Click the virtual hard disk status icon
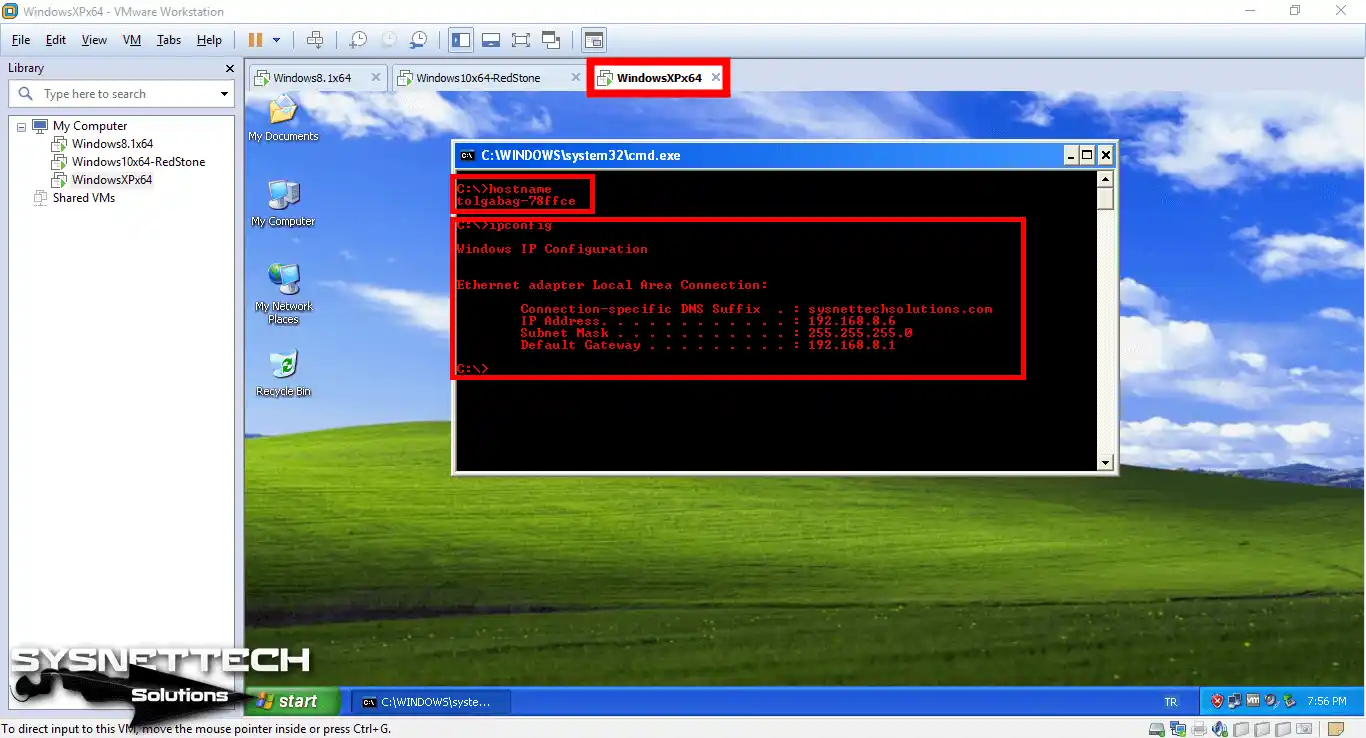Viewport: 1366px width, 738px height. (1156, 728)
